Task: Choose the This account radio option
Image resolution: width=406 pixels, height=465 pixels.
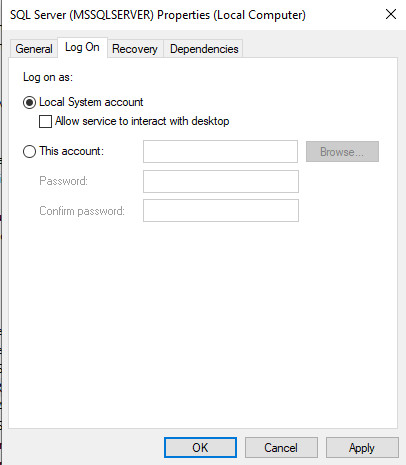Action: (x=29, y=151)
